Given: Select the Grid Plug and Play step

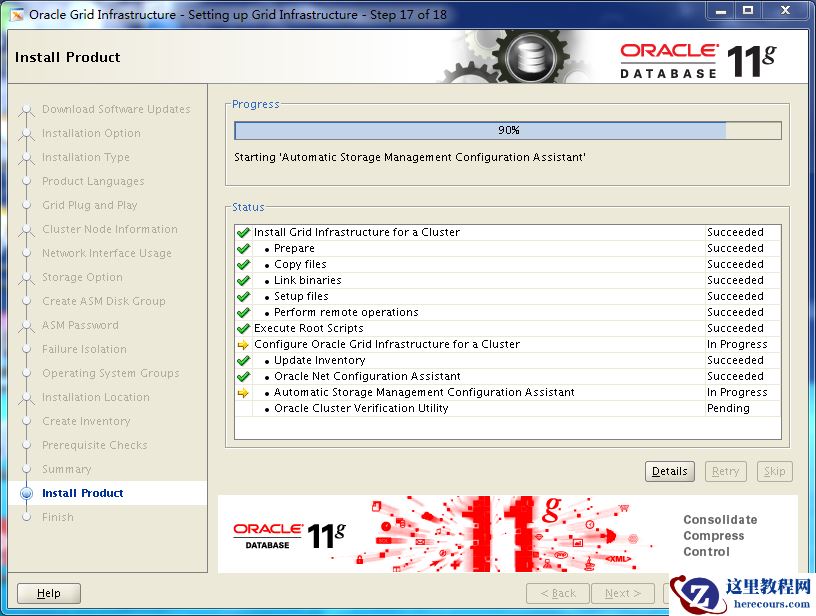Looking at the screenshot, I should point(90,205).
